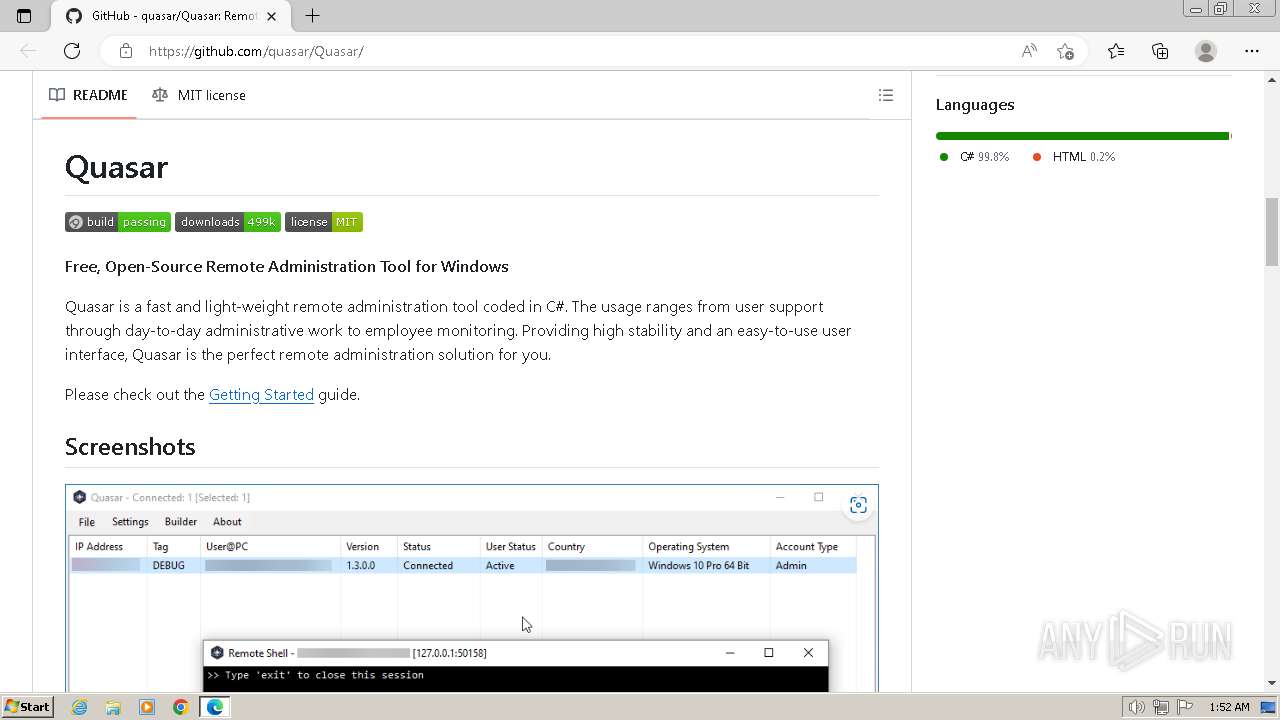The image size is (1280, 720).
Task: Click the Quasar heading
Action: tap(116, 167)
